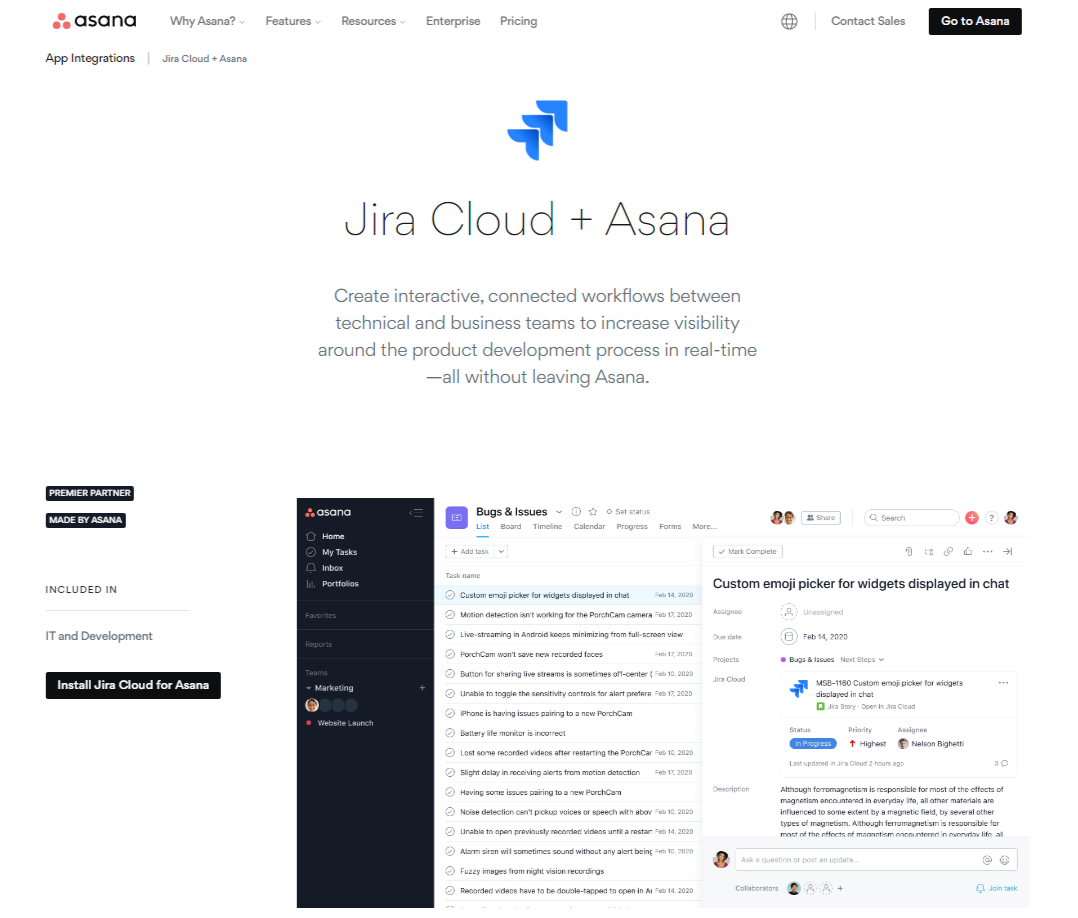The width and height of the screenshot is (1078, 918).
Task: Expand the More... view options
Action: 702,526
